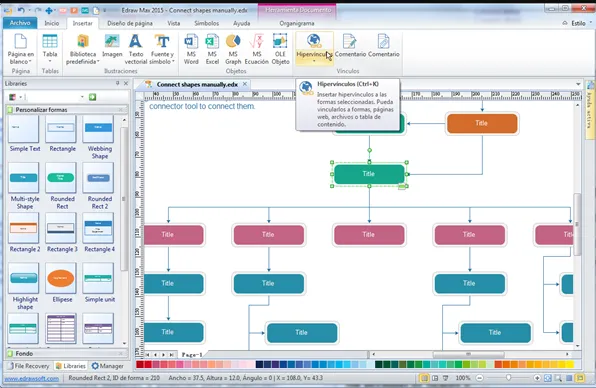Select the Ellipese shape thumbnail
Screen dimensions: 596x388
[x=61, y=278]
